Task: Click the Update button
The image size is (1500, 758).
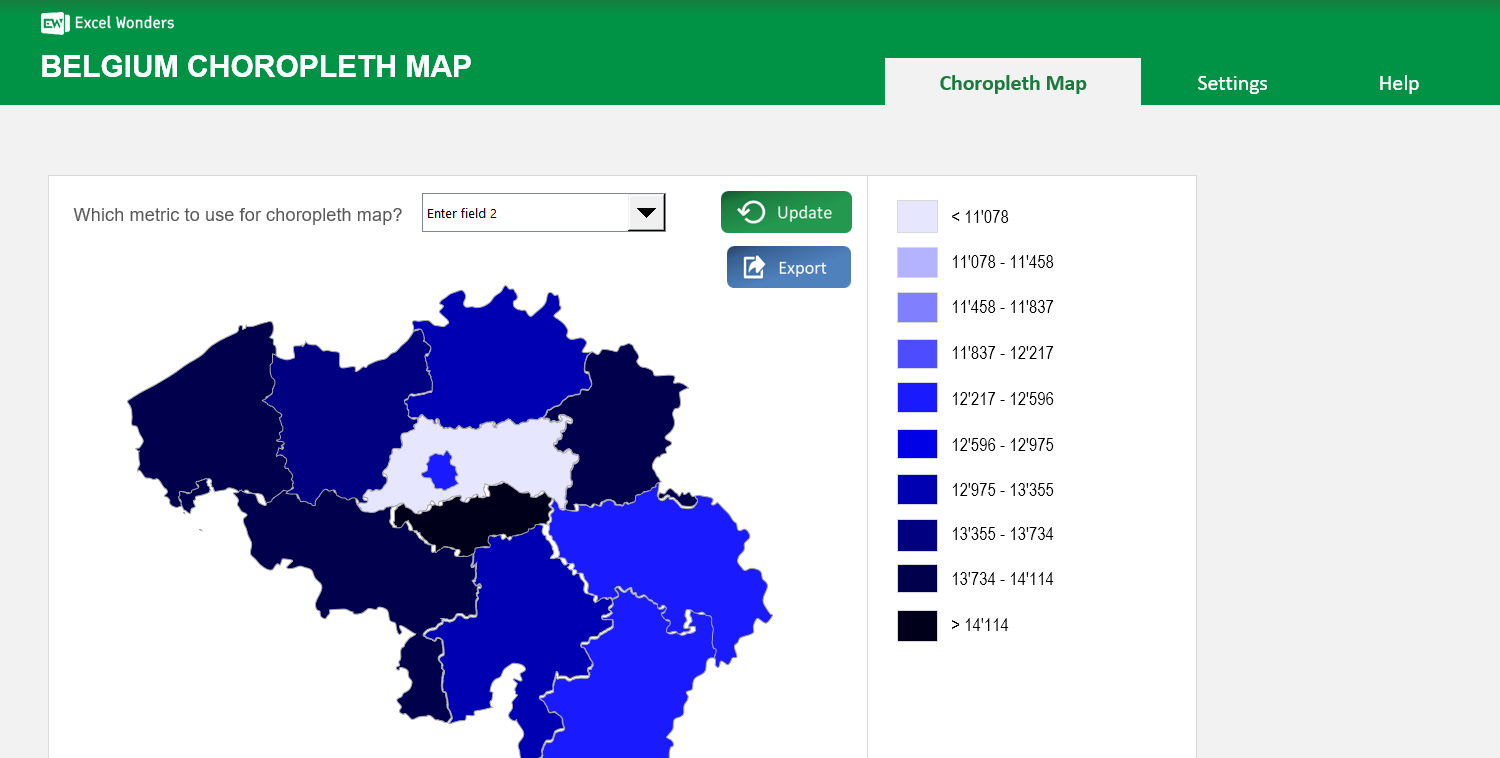Action: click(x=786, y=212)
